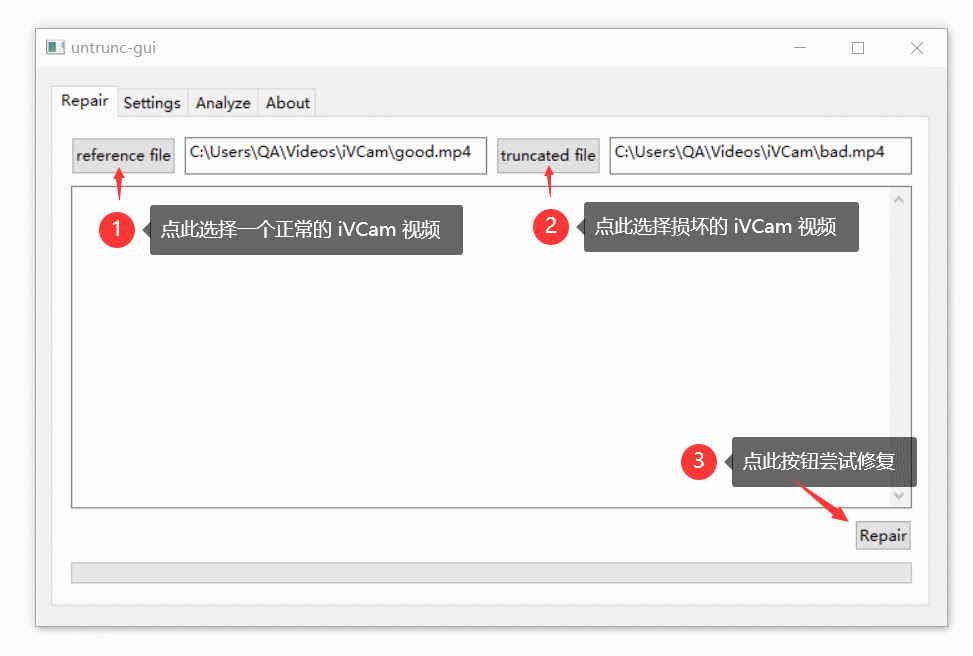Screen dimensions: 973x656
Task: Open the Analyze tab
Action: coord(223,103)
